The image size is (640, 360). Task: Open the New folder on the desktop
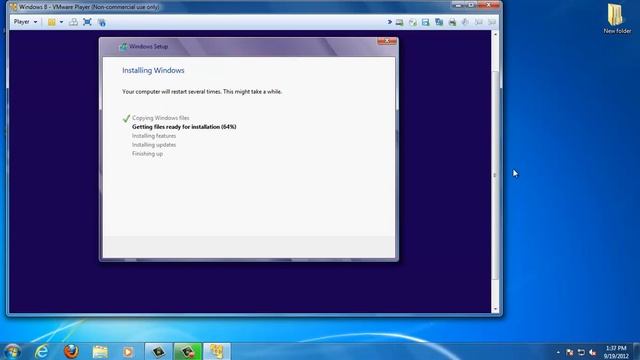pyautogui.click(x=617, y=19)
